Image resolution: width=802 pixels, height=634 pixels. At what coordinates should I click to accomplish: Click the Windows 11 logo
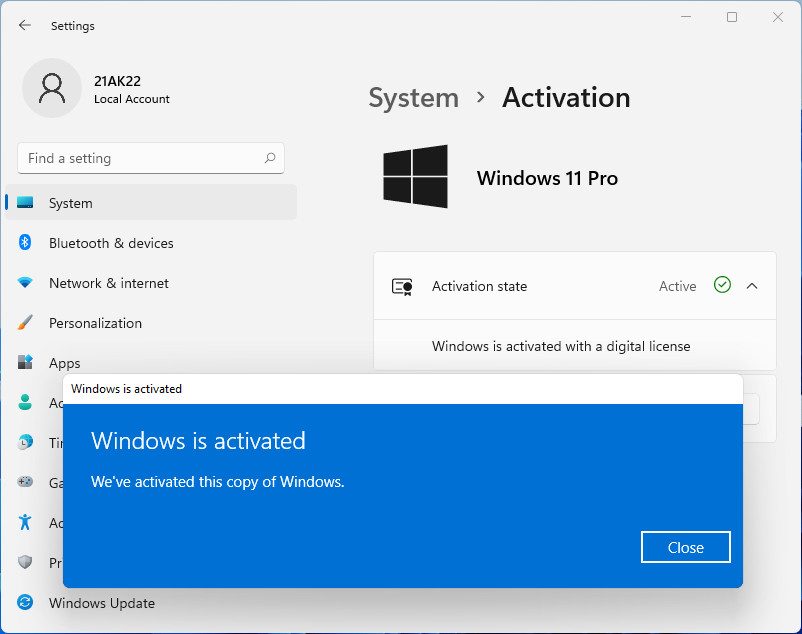pyautogui.click(x=415, y=176)
